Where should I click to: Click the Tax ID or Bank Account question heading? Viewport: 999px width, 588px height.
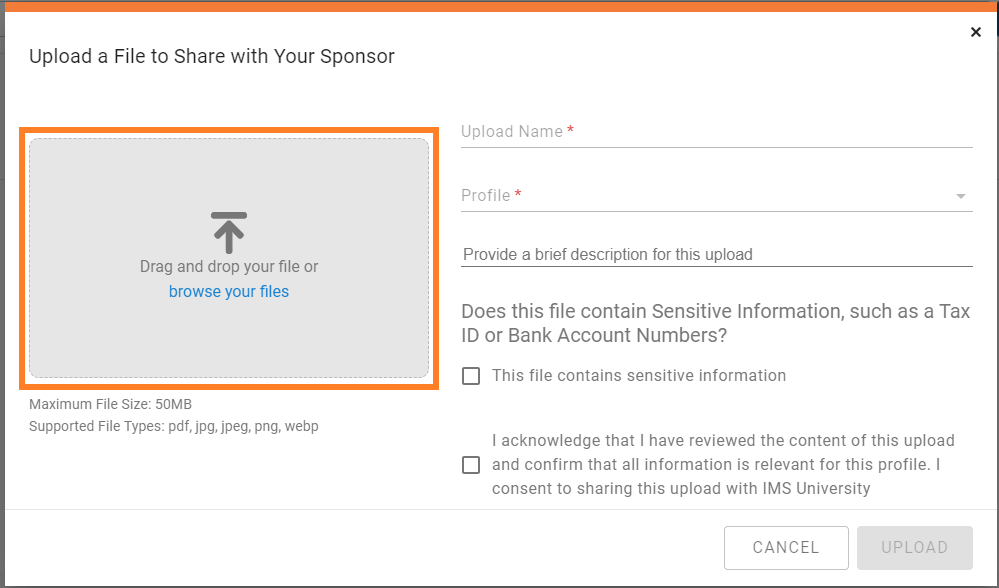click(715, 323)
